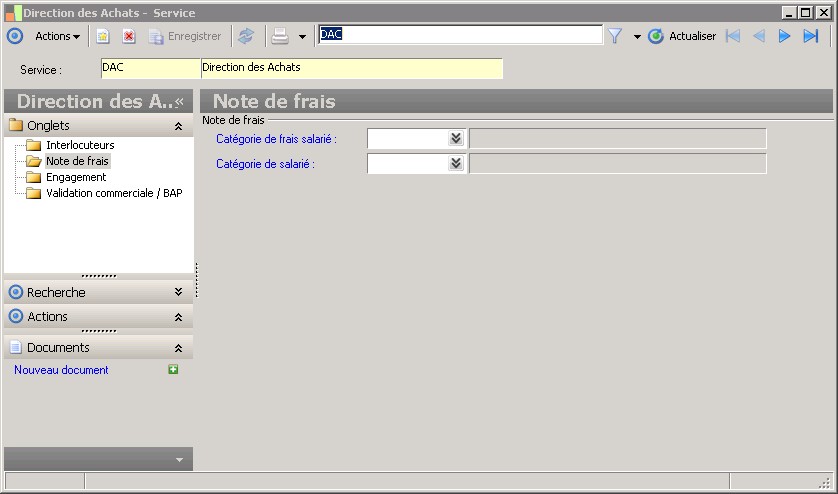This screenshot has height=494, width=838.
Task: Click the Actions section circular icon
Action: [x=16, y=316]
